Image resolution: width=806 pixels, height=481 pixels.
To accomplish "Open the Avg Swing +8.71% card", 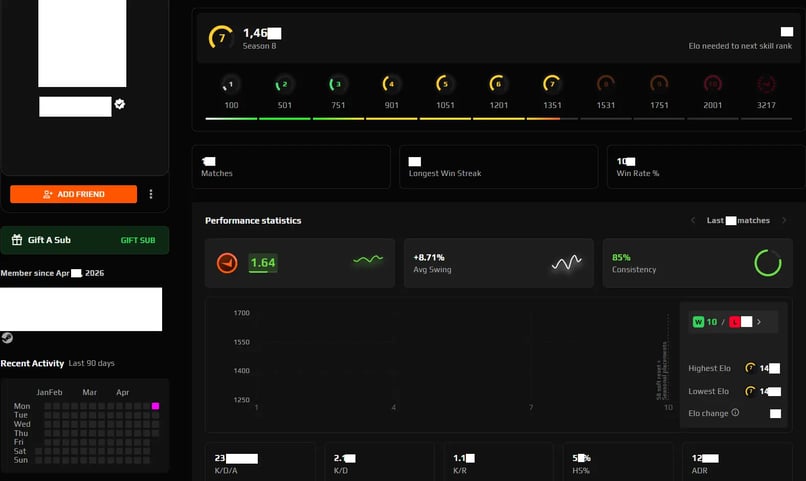I will pos(499,263).
